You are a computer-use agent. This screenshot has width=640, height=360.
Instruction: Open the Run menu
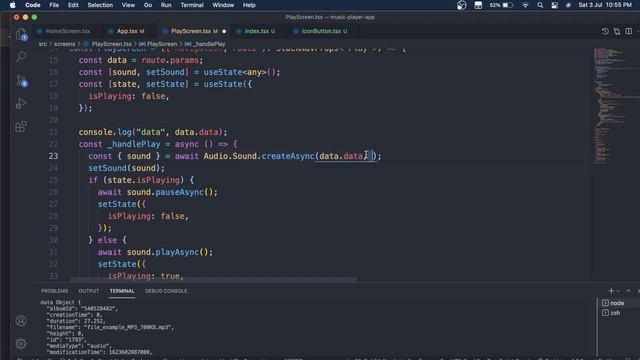(x=166, y=5)
